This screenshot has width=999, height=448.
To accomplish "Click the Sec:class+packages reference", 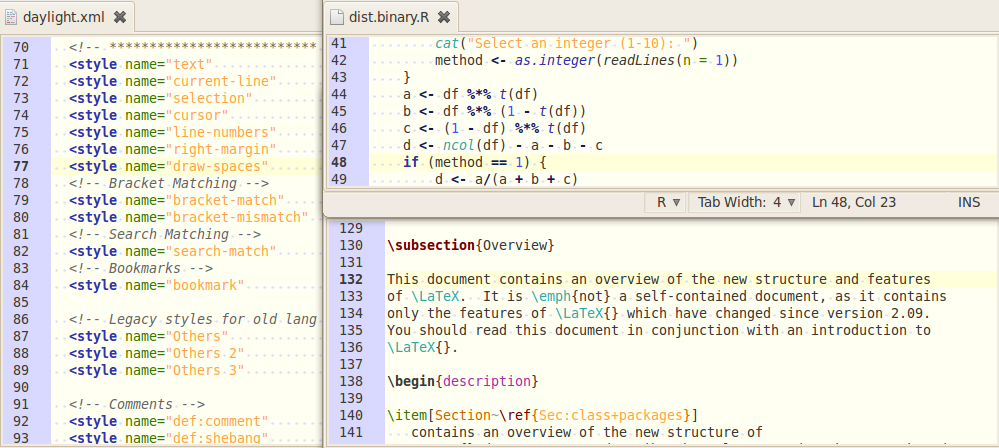I will coord(610,415).
